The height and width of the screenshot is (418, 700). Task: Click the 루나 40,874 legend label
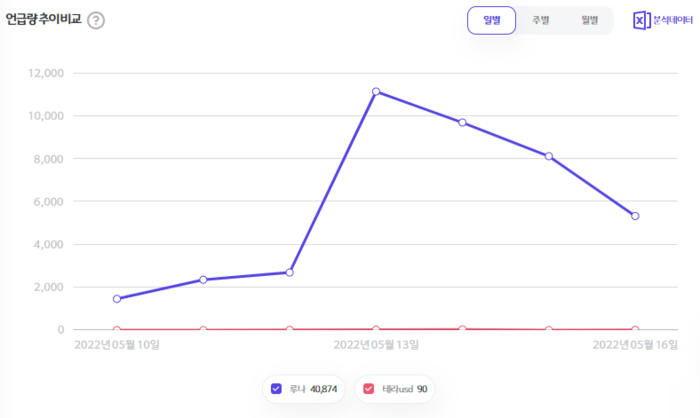[x=312, y=389]
